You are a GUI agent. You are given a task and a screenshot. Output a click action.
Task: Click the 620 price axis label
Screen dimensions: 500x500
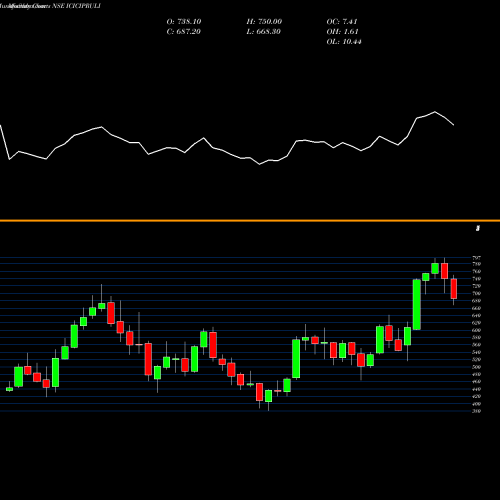(x=476, y=323)
